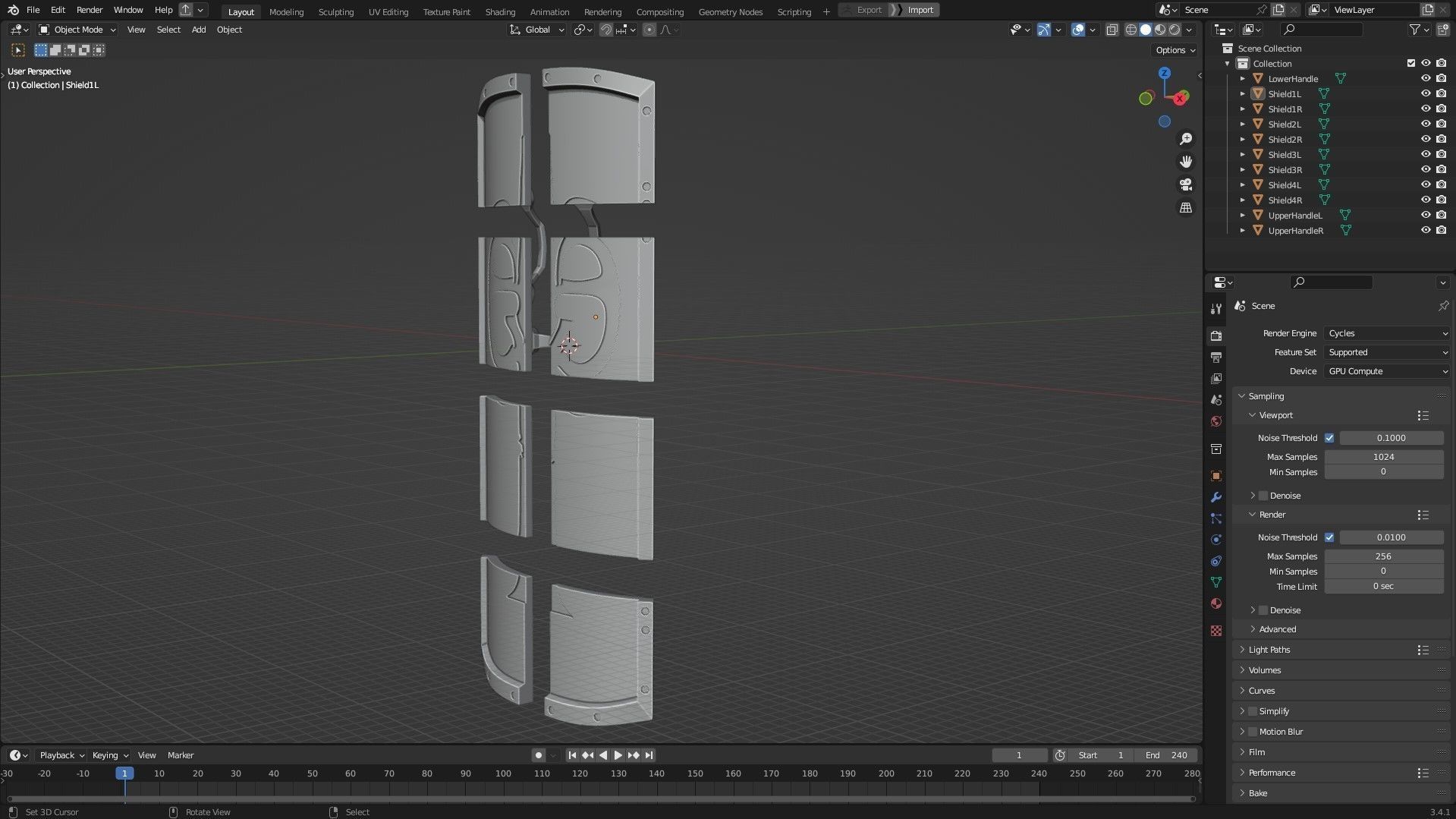Open the Object Data green triangle icon

coord(1216,582)
